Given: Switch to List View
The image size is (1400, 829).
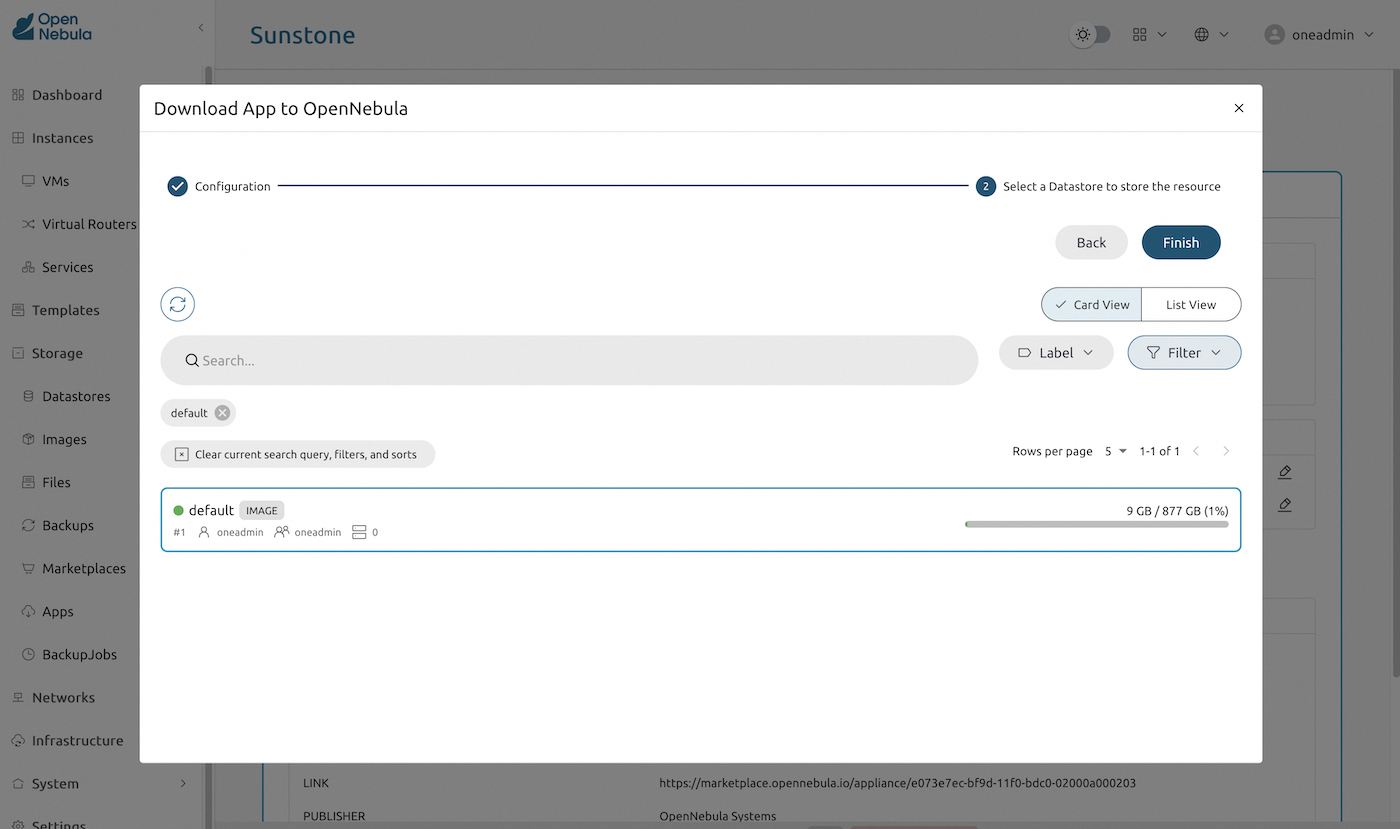Looking at the screenshot, I should click(x=1190, y=304).
